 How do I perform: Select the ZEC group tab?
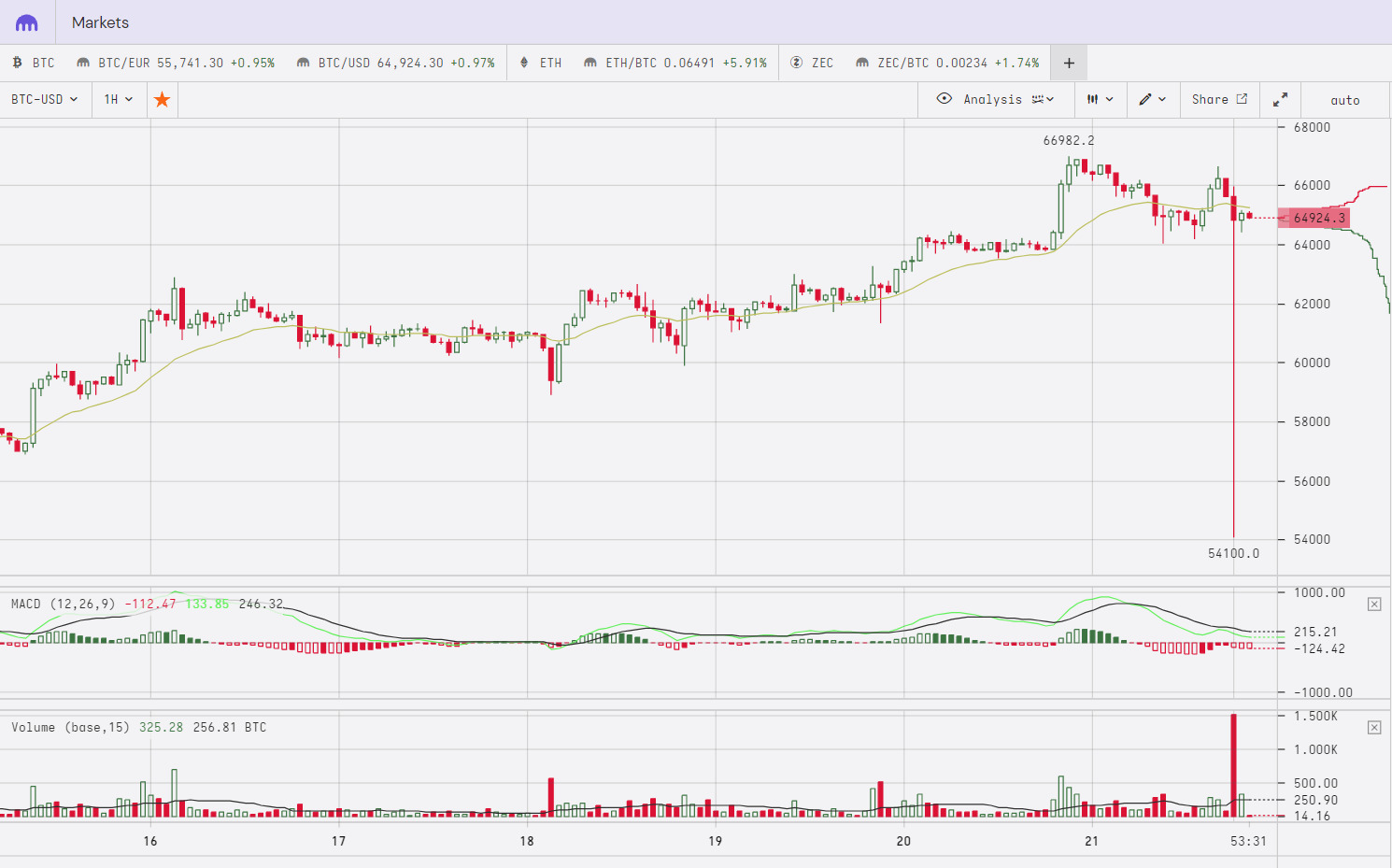coord(812,63)
